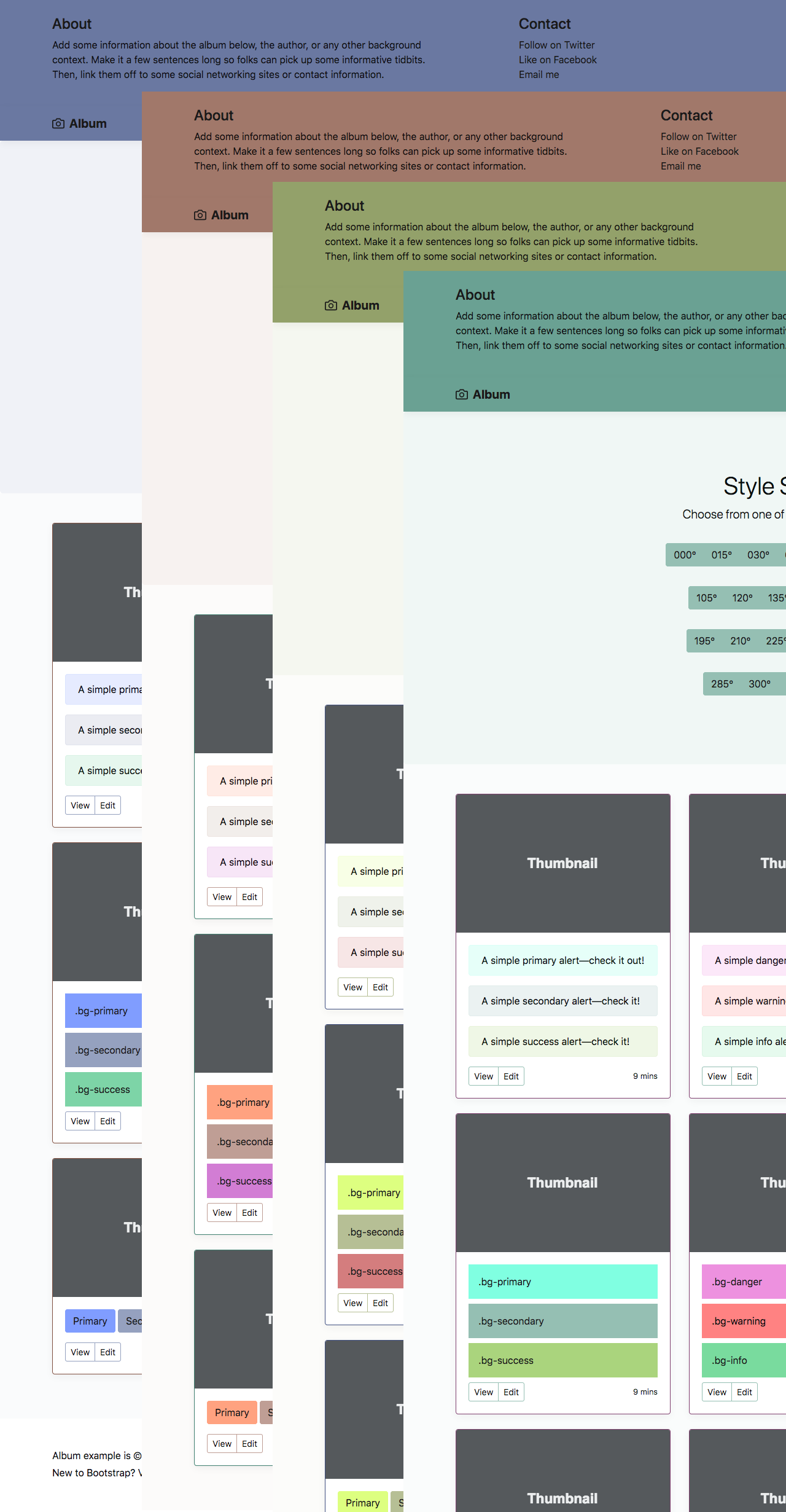Screen dimensions: 786x1512
Task: Click View on teal primary alert card
Action: tap(483, 1076)
